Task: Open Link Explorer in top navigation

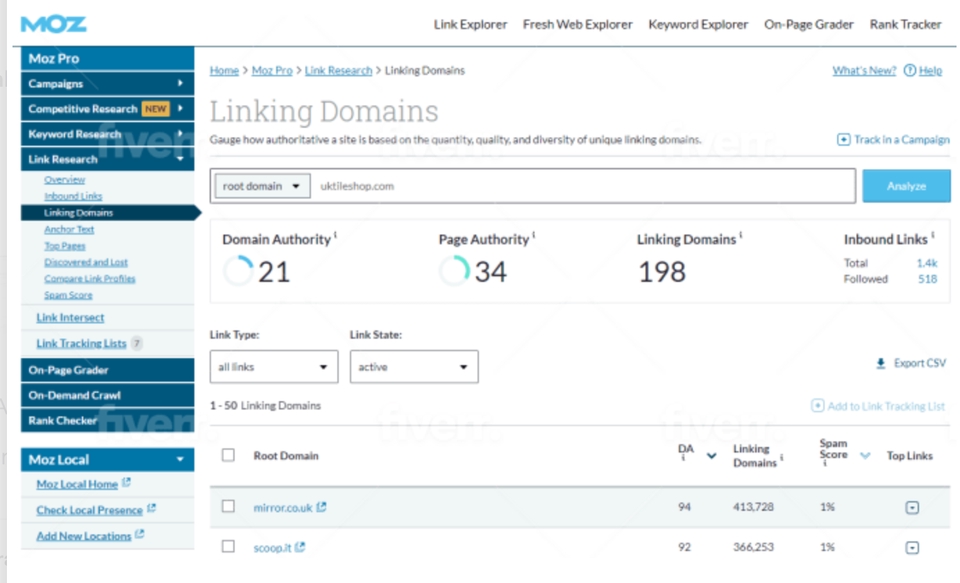Action: pos(470,24)
